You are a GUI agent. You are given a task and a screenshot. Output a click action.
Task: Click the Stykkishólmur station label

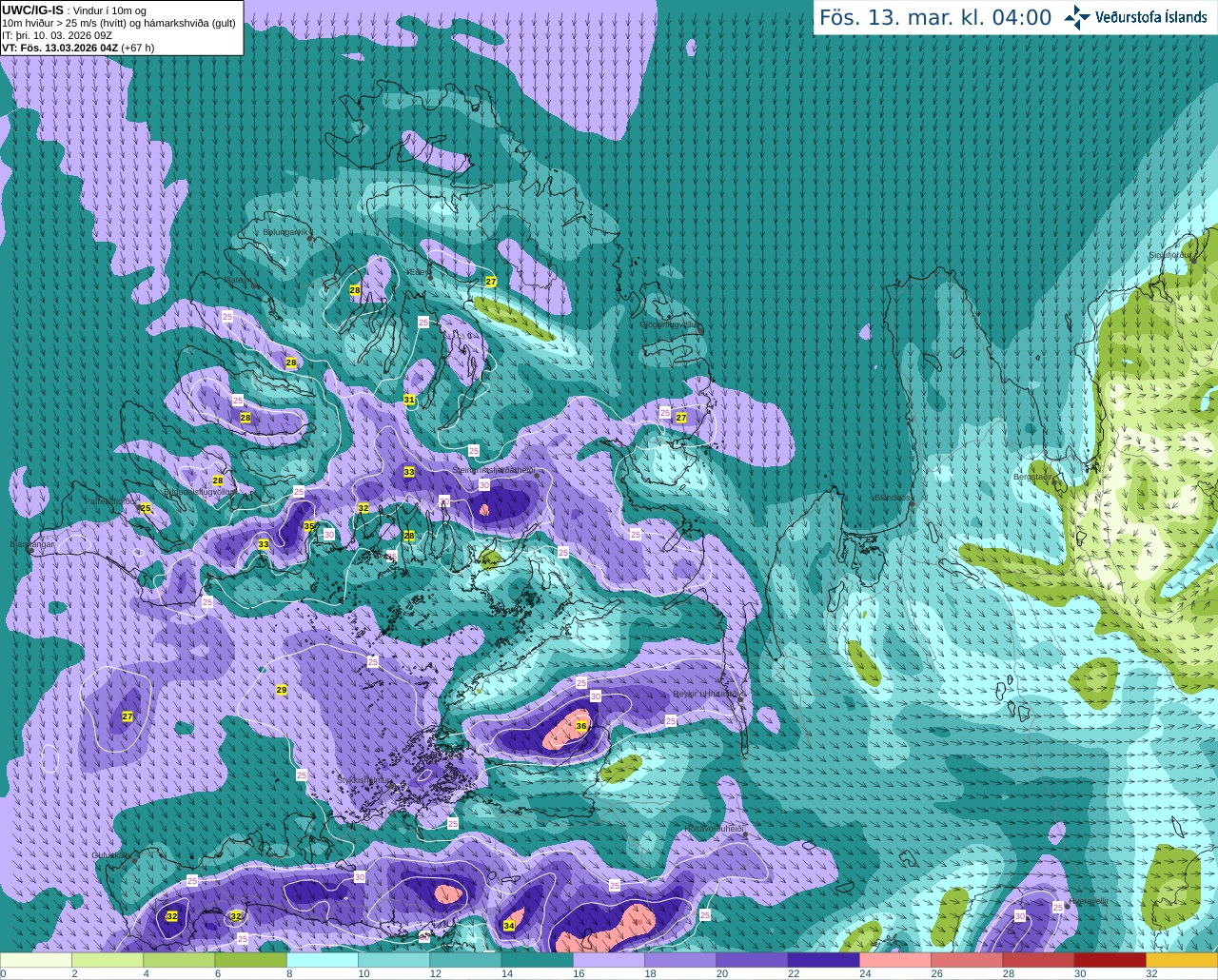pyautogui.click(x=363, y=779)
